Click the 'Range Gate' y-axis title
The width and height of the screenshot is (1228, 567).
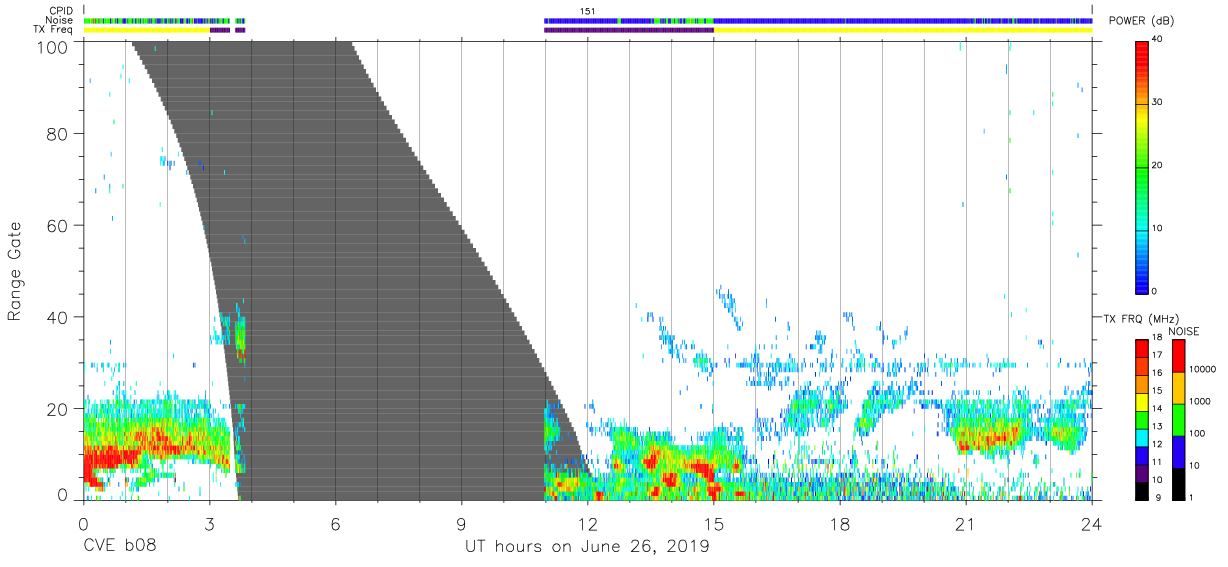pos(16,273)
